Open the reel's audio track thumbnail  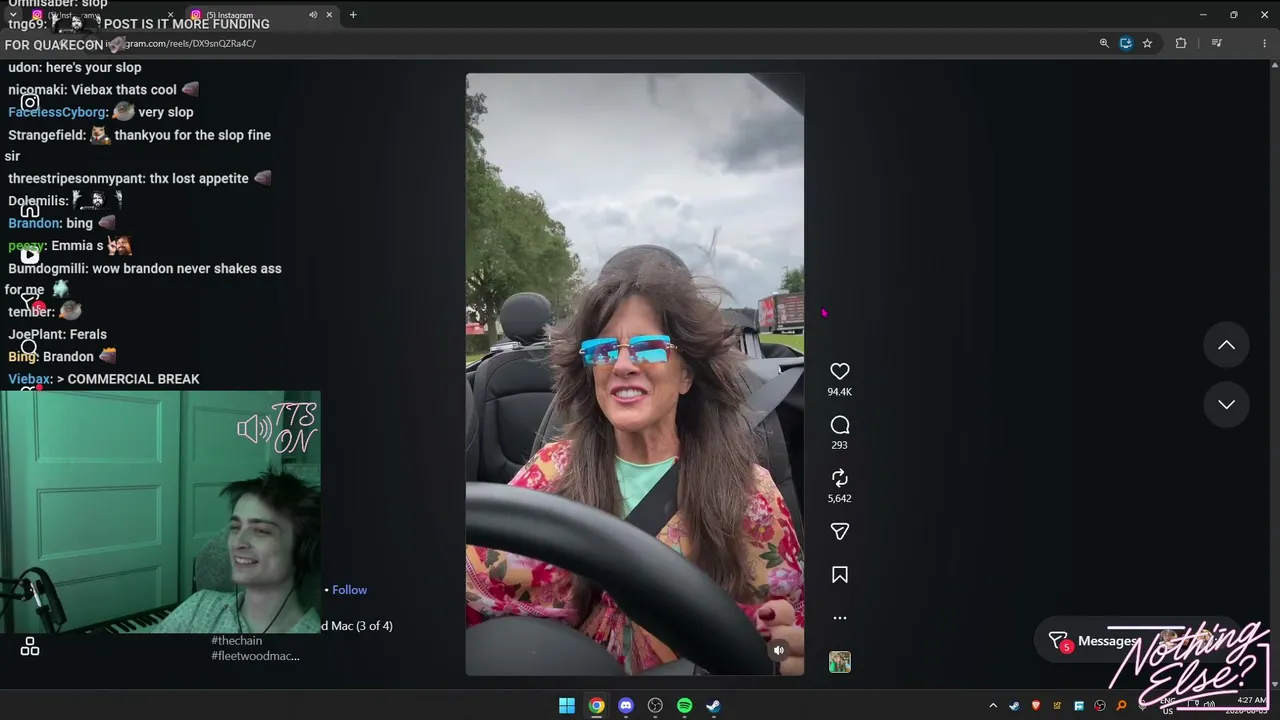pyautogui.click(x=839, y=662)
